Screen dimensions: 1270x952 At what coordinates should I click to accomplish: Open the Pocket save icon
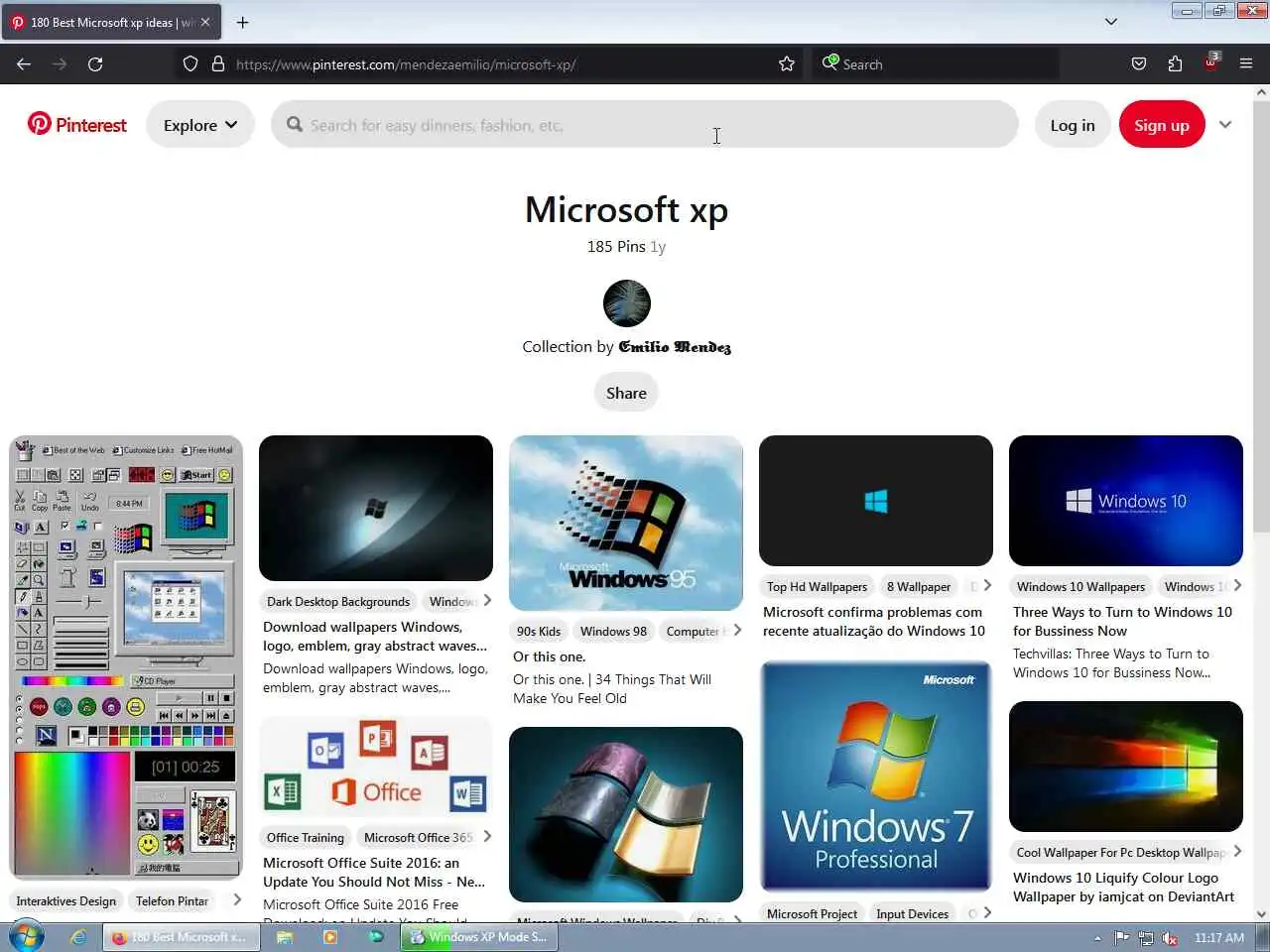1139,64
